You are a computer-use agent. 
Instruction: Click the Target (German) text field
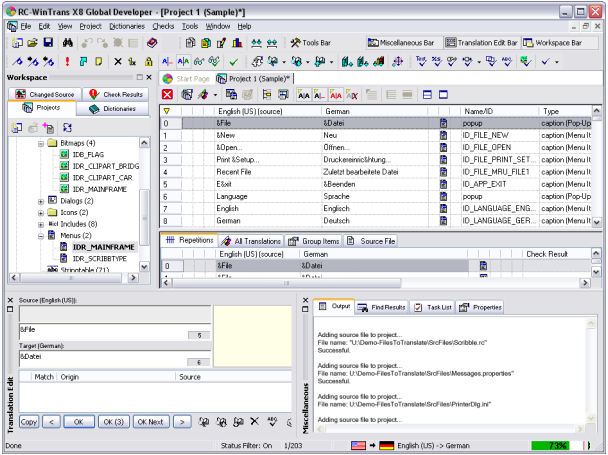click(115, 359)
